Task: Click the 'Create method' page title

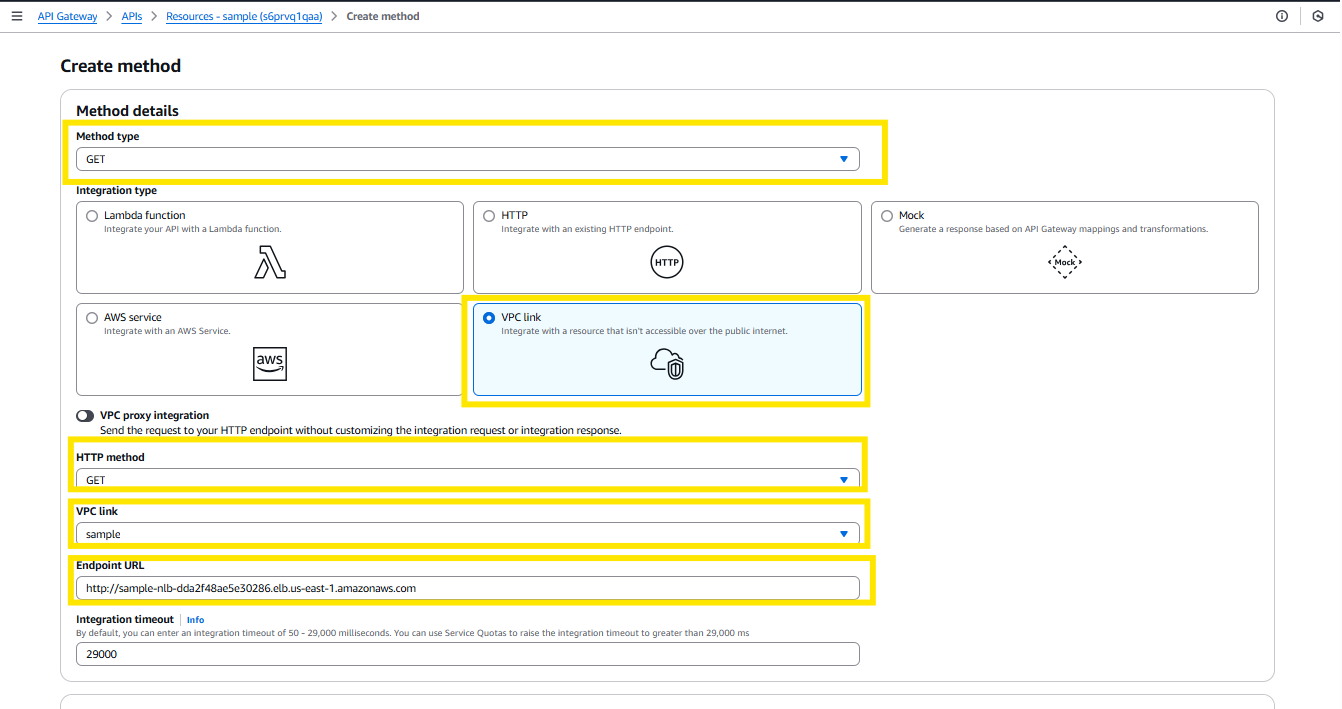Action: click(121, 66)
